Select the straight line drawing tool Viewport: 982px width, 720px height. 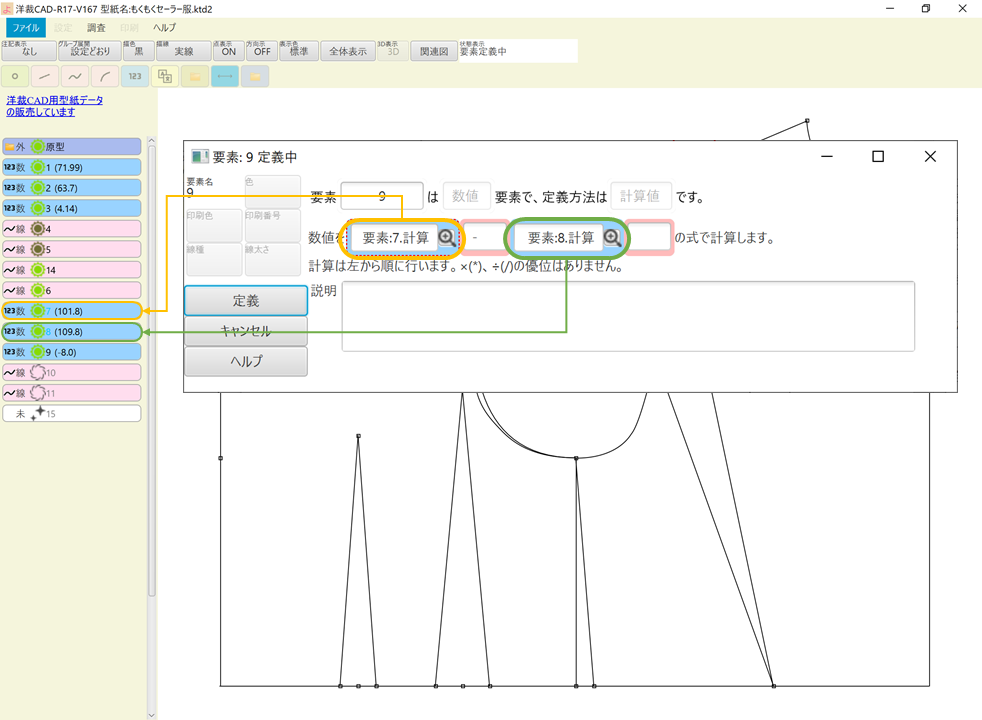(43, 75)
